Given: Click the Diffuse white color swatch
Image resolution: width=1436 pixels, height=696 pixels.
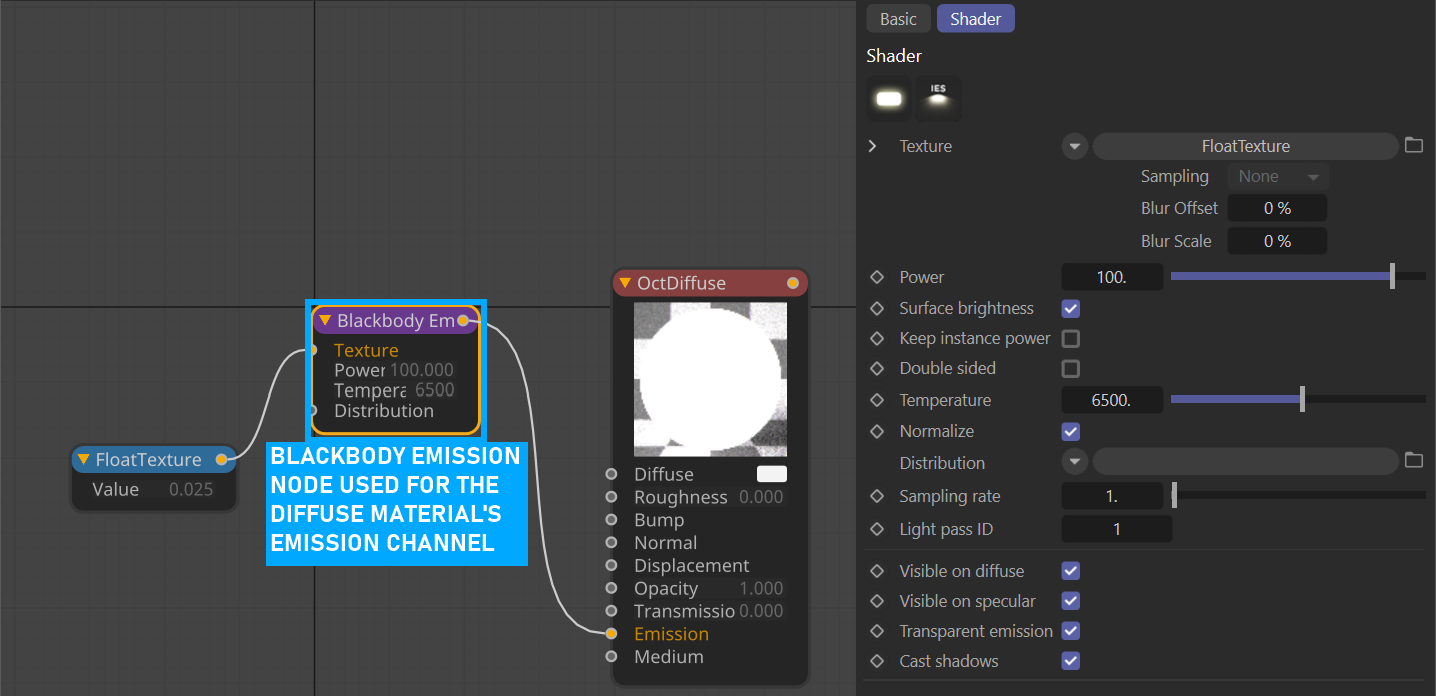Looking at the screenshot, I should click(771, 474).
